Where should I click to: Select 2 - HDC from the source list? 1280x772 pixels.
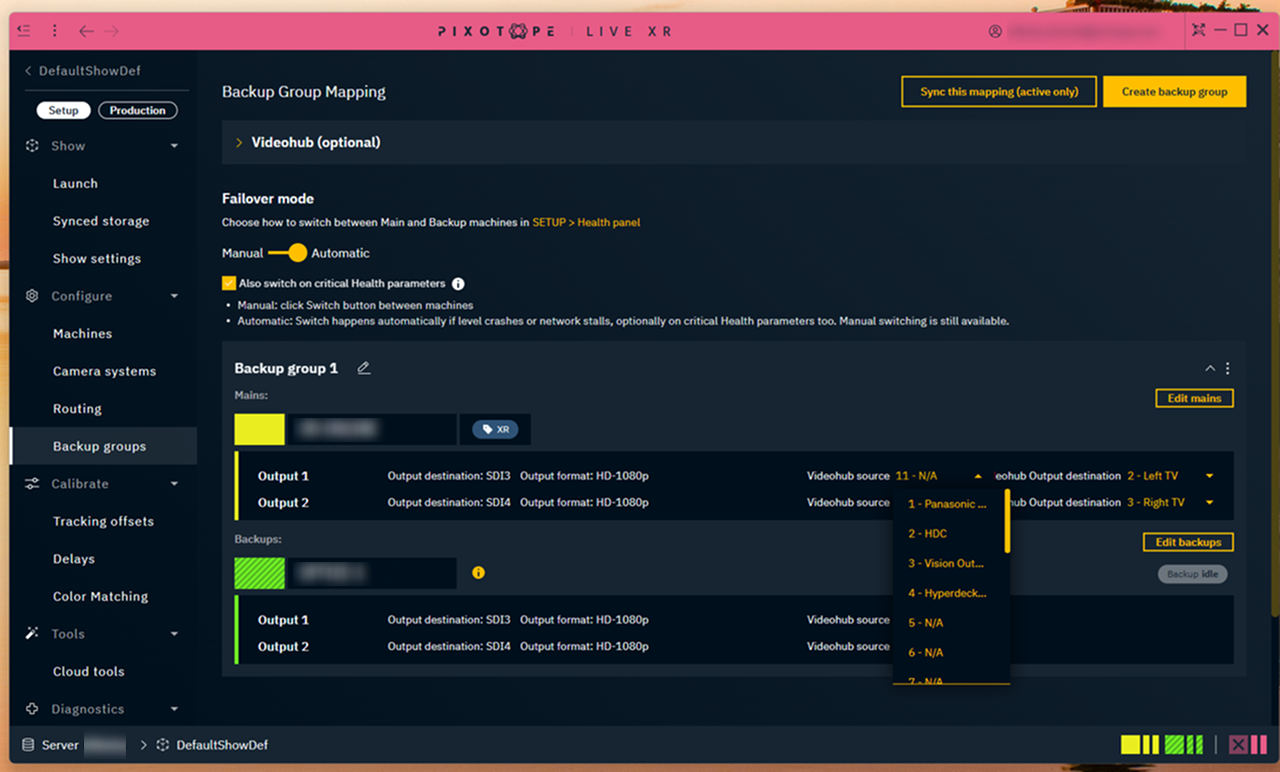pyautogui.click(x=927, y=534)
